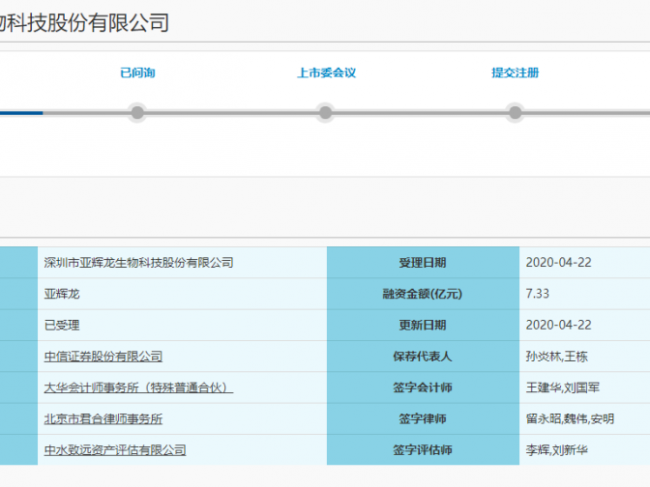Click the signing appraisers 李辉,刘新华

(557, 450)
